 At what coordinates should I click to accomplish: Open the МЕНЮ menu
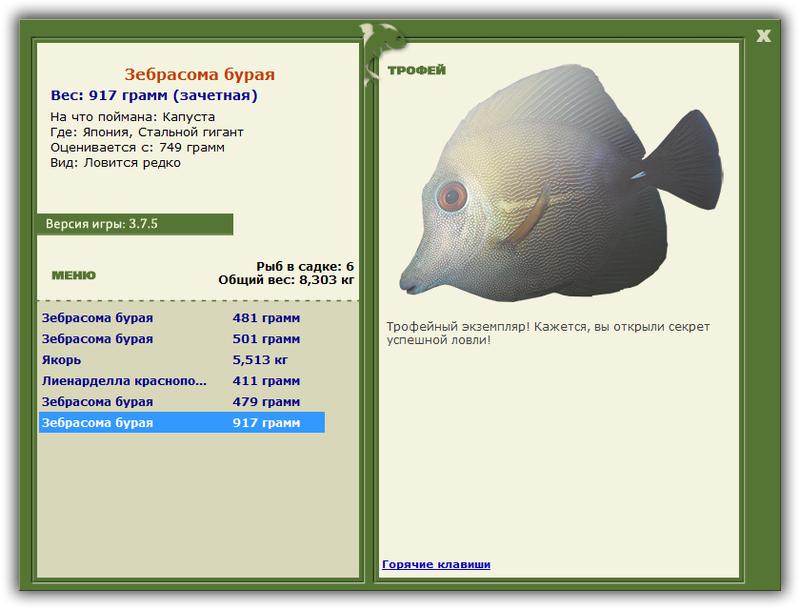73,275
